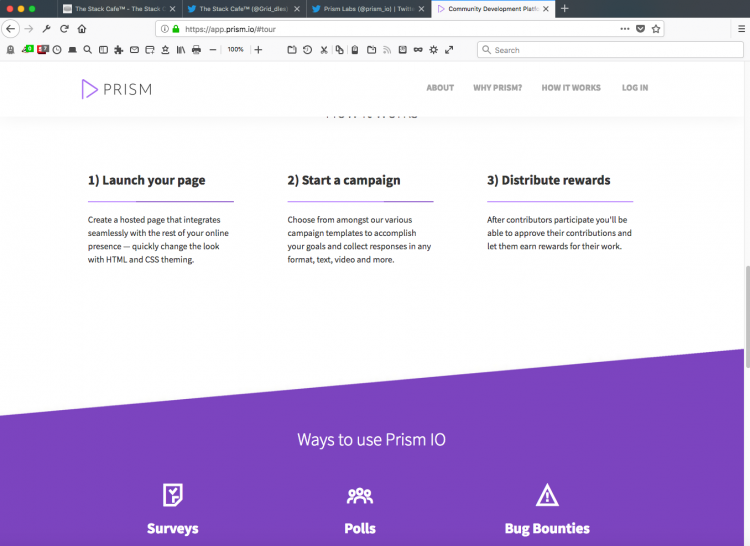This screenshot has width=750, height=546.
Task: Click the cut scissors icon
Action: (324, 50)
